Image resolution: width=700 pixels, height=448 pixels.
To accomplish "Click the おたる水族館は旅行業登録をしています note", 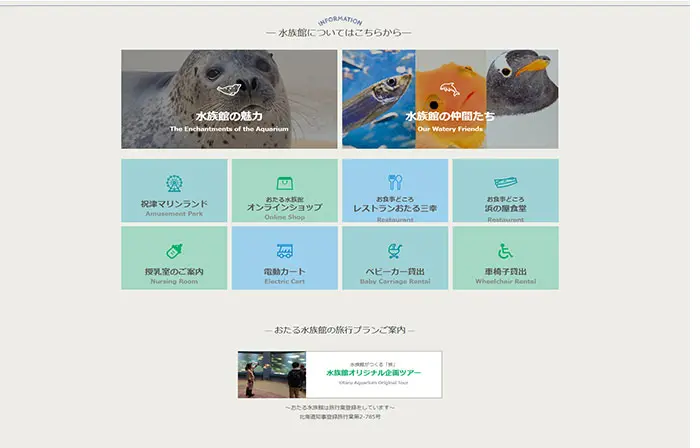I will (x=340, y=407).
